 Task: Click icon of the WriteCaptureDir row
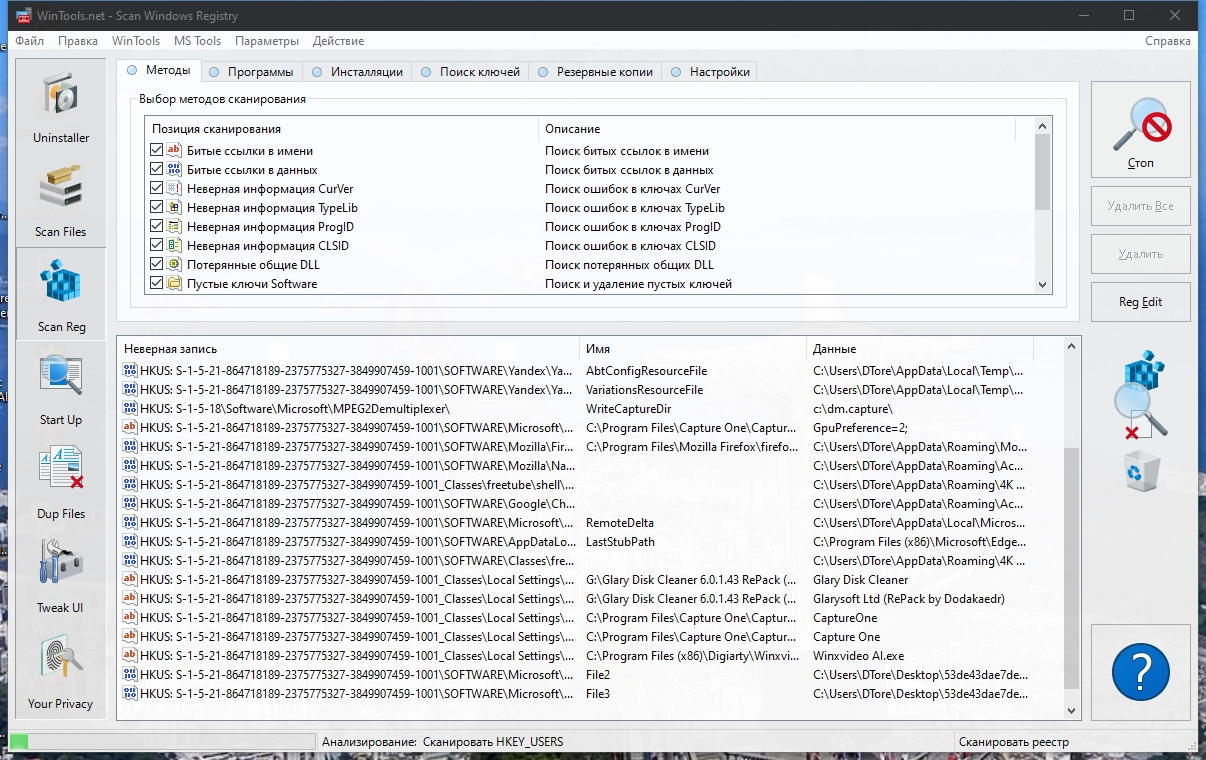(x=130, y=409)
